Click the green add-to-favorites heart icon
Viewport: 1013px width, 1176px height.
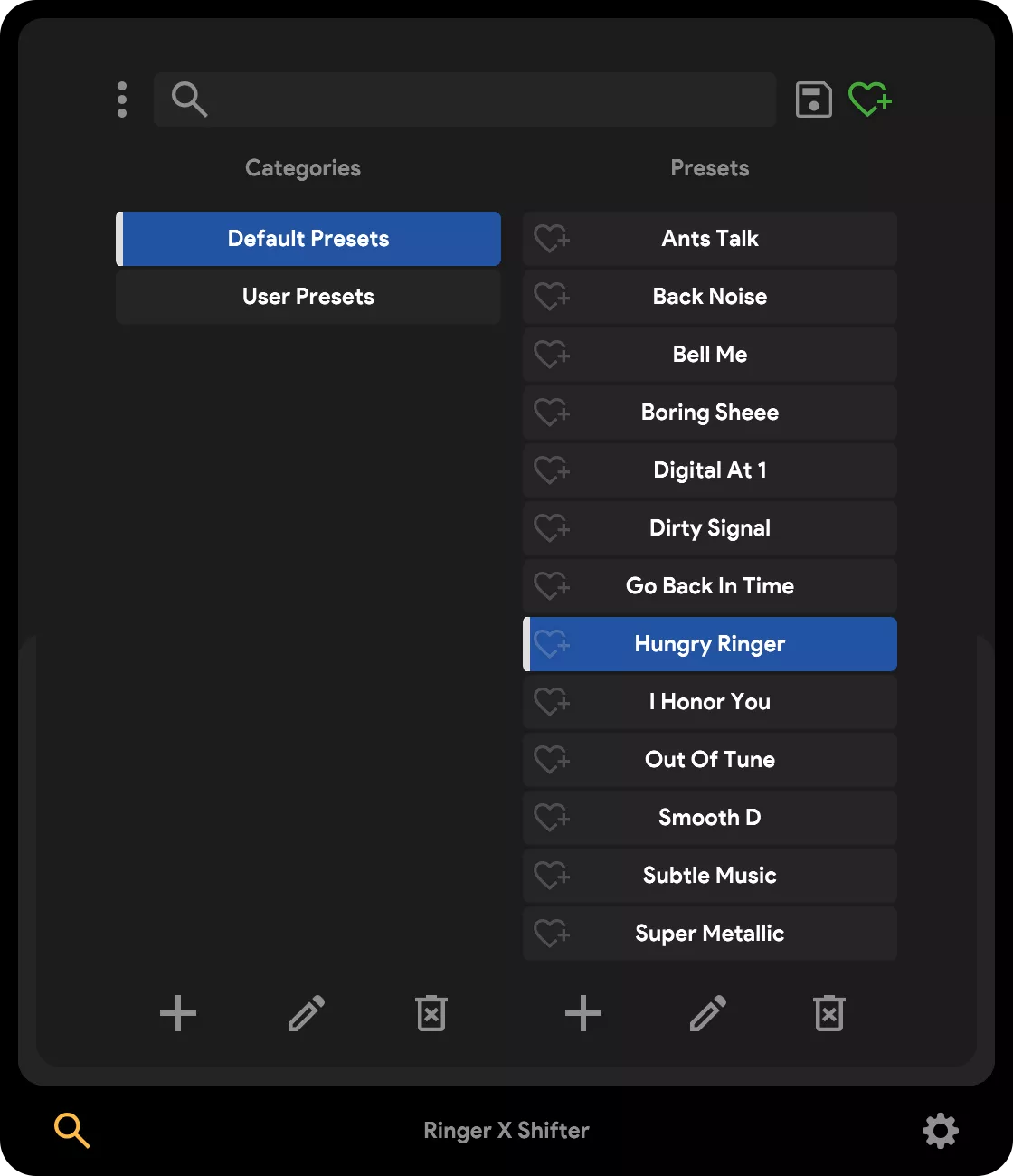tap(870, 100)
